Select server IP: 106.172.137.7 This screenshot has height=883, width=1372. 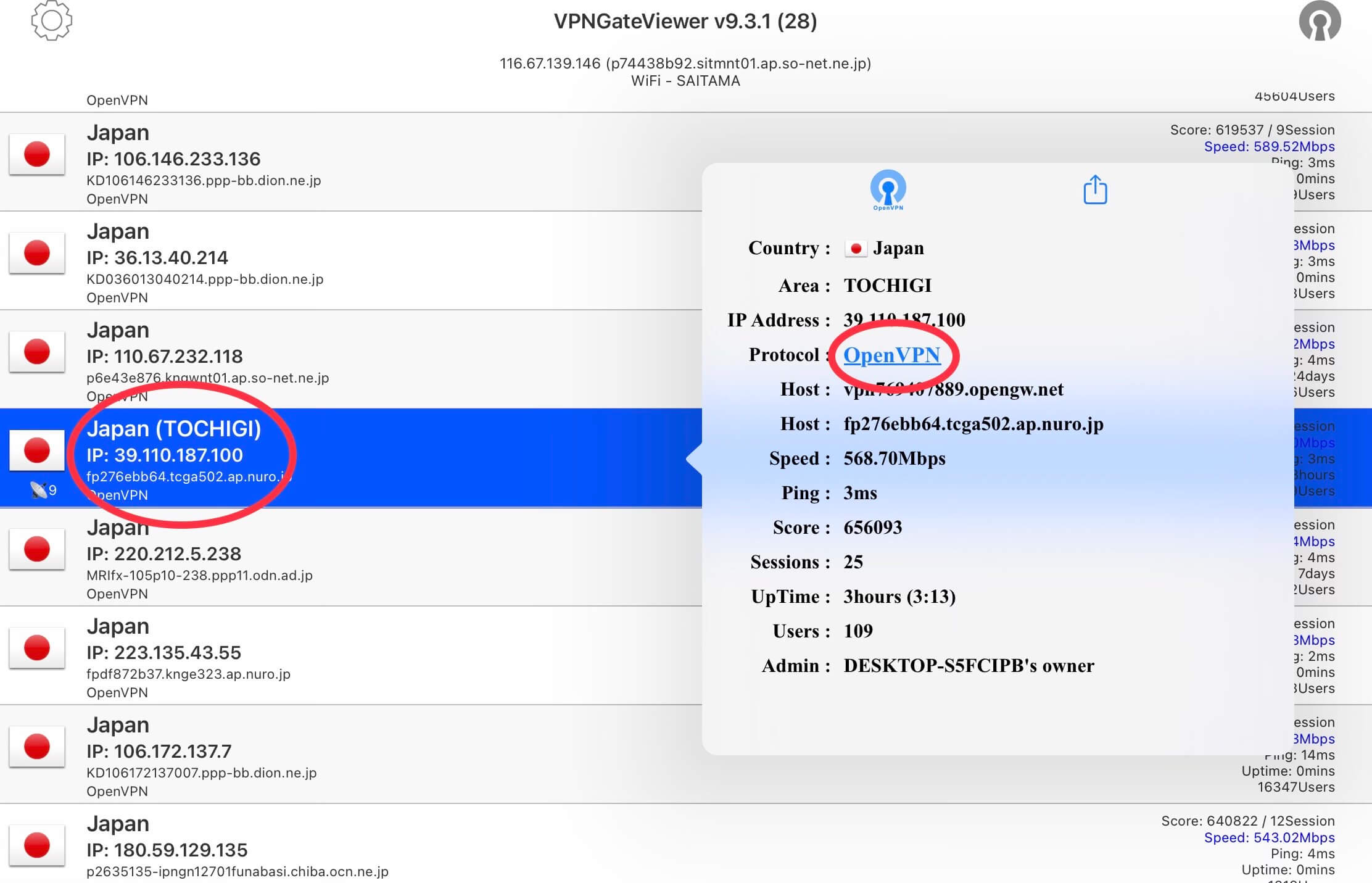point(159,752)
